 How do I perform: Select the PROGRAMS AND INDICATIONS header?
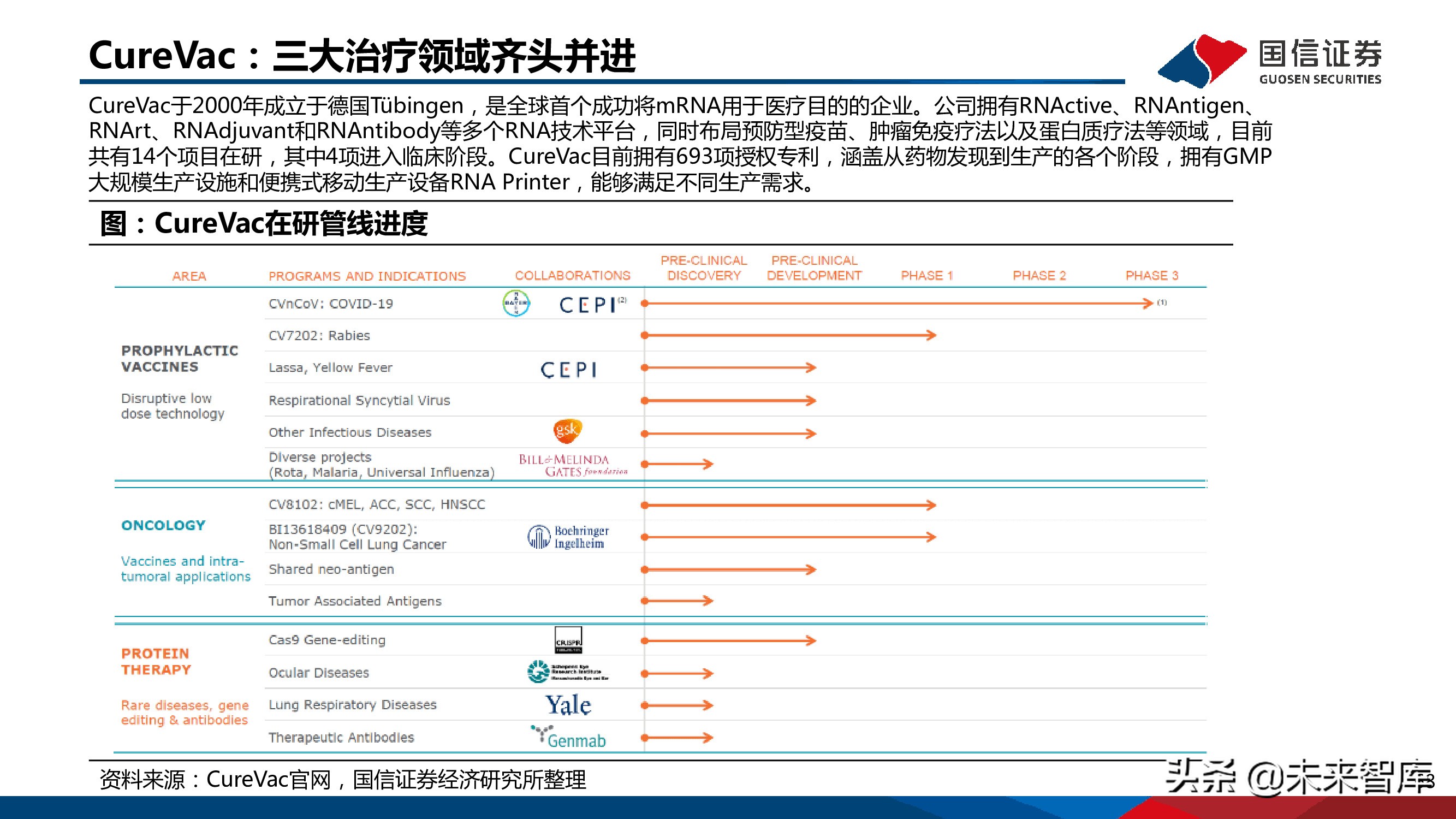click(x=367, y=276)
